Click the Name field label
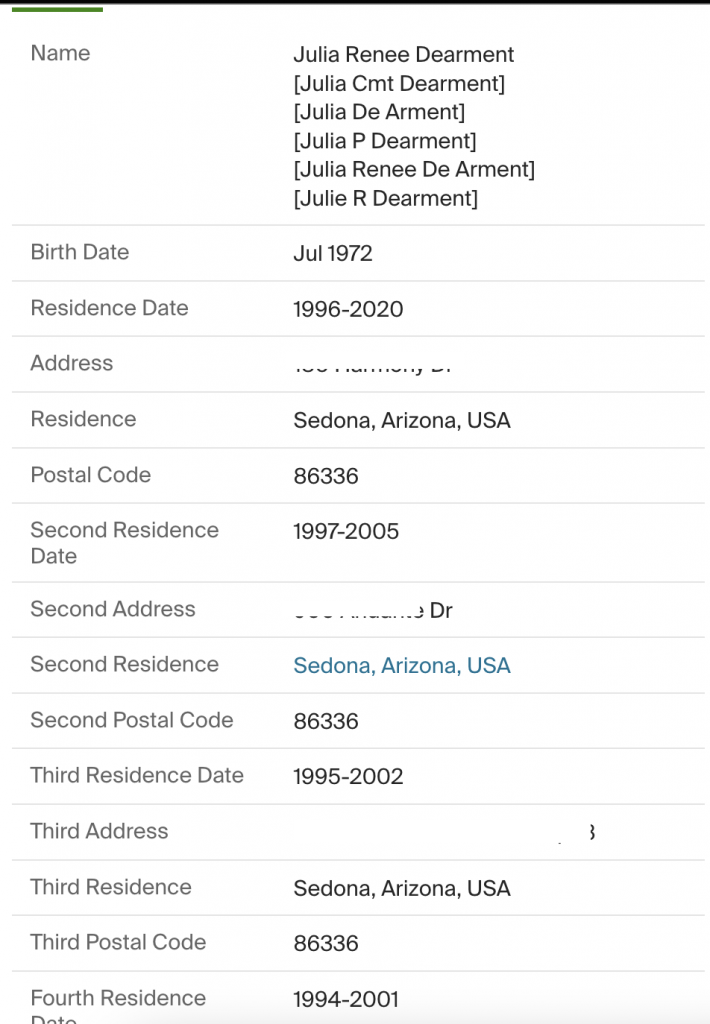Image resolution: width=710 pixels, height=1024 pixels. [x=60, y=54]
